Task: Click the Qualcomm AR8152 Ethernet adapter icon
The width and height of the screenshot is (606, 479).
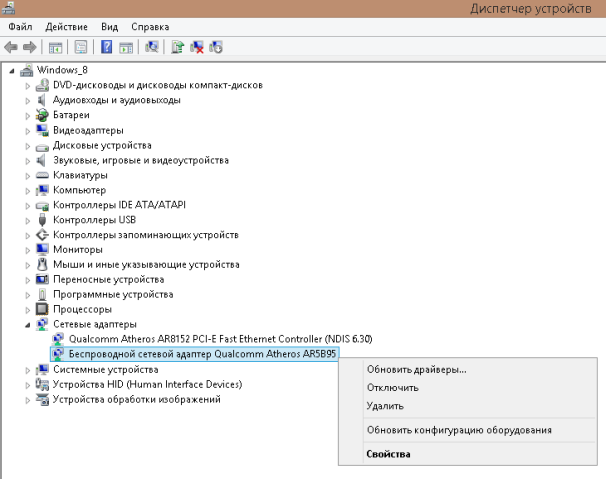Action: pyautogui.click(x=58, y=339)
